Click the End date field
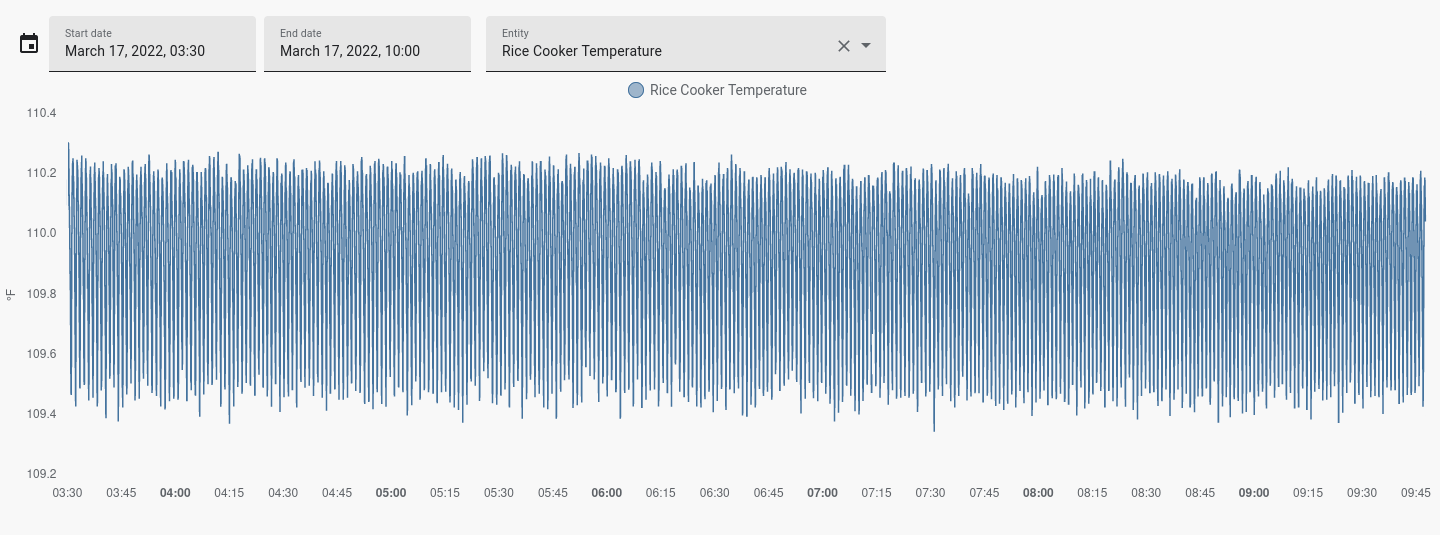The image size is (1440, 535). [367, 44]
